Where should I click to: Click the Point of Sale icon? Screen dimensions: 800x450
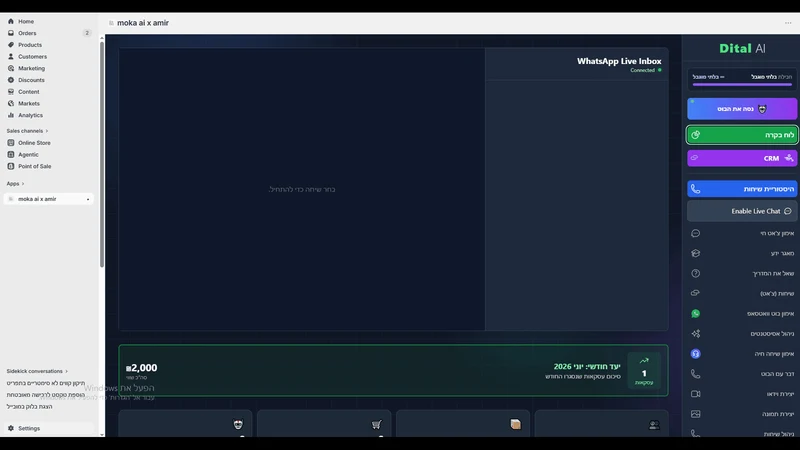click(x=11, y=166)
